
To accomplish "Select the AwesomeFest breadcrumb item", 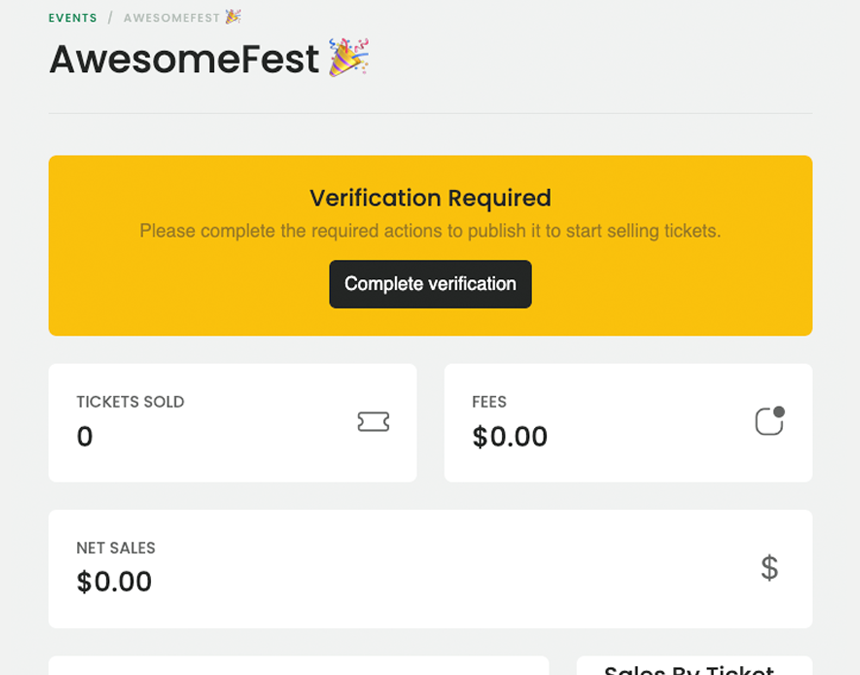I will (172, 18).
